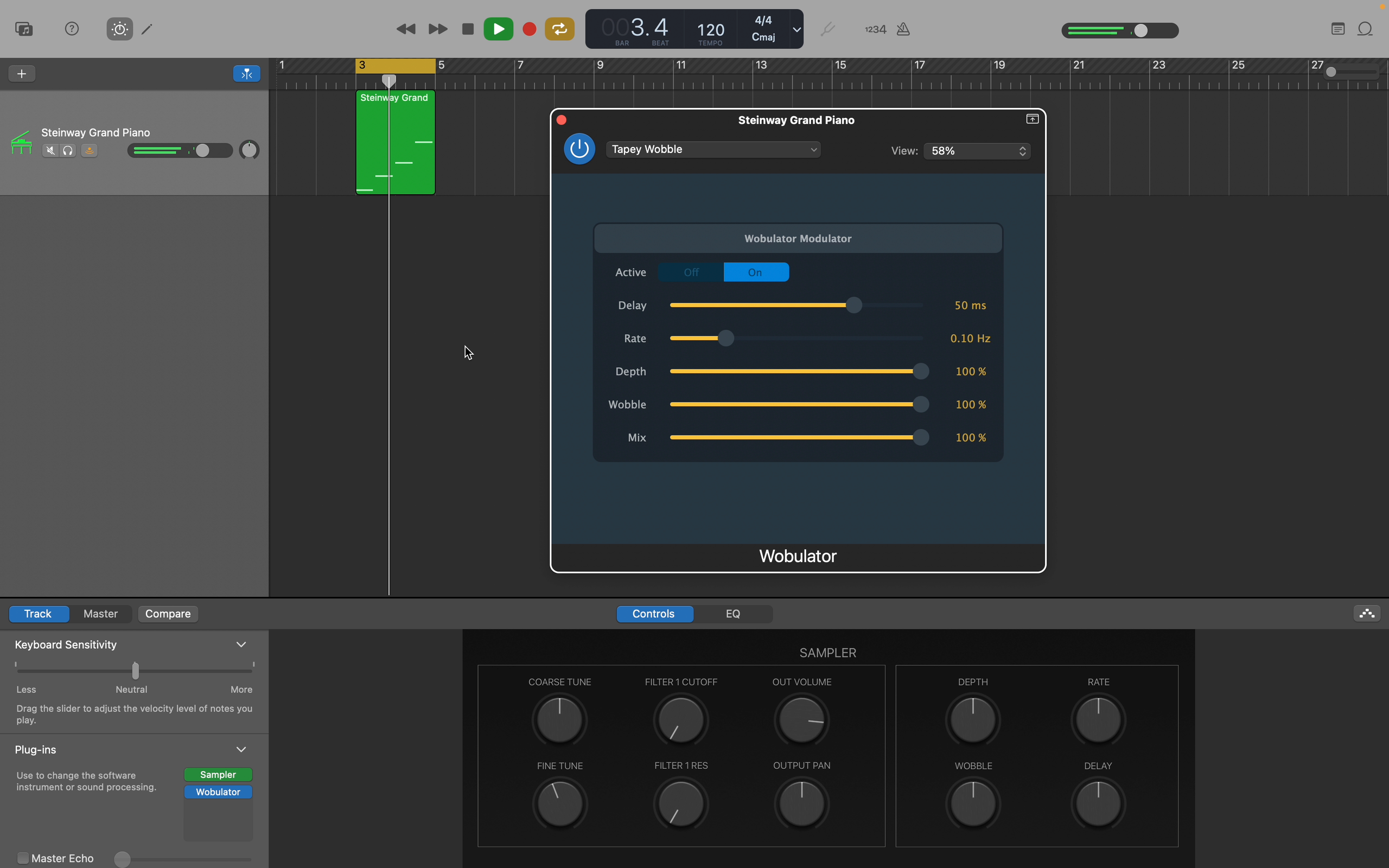Solo the Steinway track with headphone icon
The width and height of the screenshot is (1389, 868).
click(x=68, y=150)
